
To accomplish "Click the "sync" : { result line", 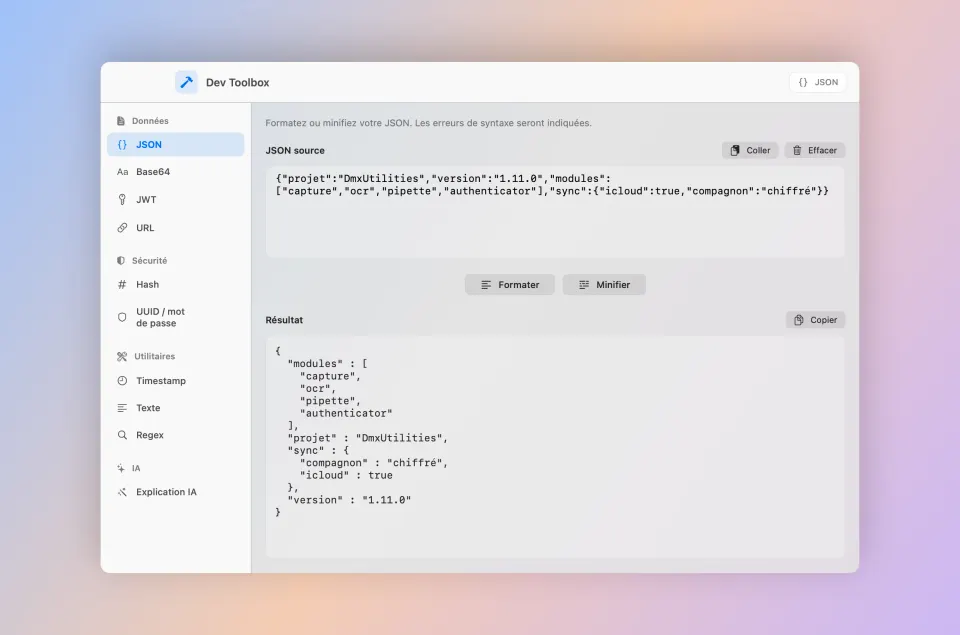I will point(318,451).
